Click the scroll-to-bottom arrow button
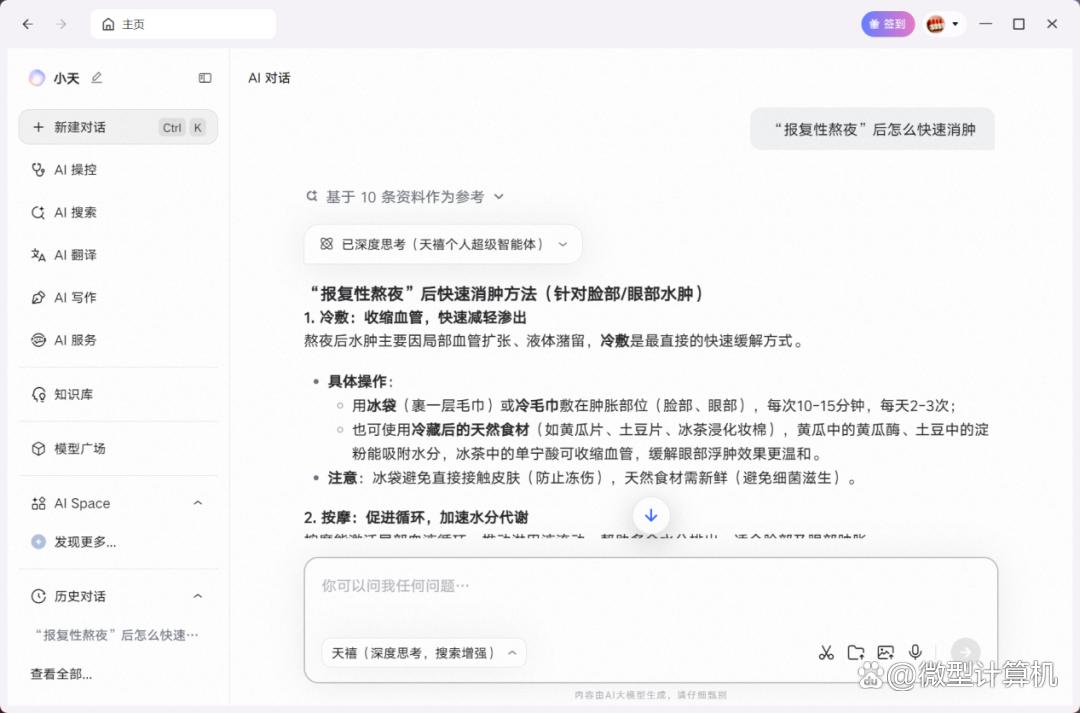The width and height of the screenshot is (1080, 713). coord(651,515)
